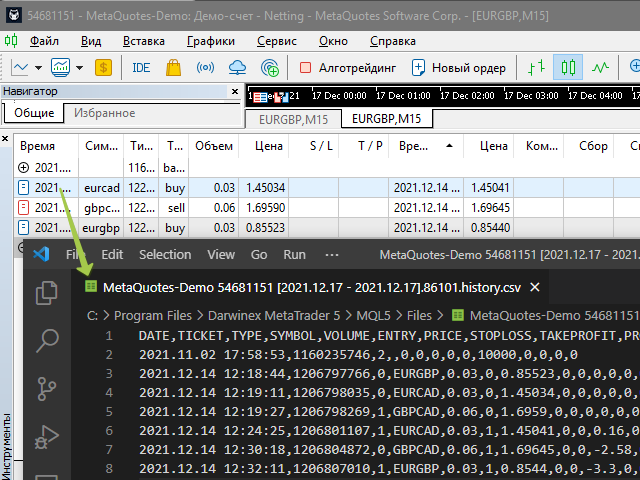
Task: Open the Сервис menu
Action: click(277, 41)
